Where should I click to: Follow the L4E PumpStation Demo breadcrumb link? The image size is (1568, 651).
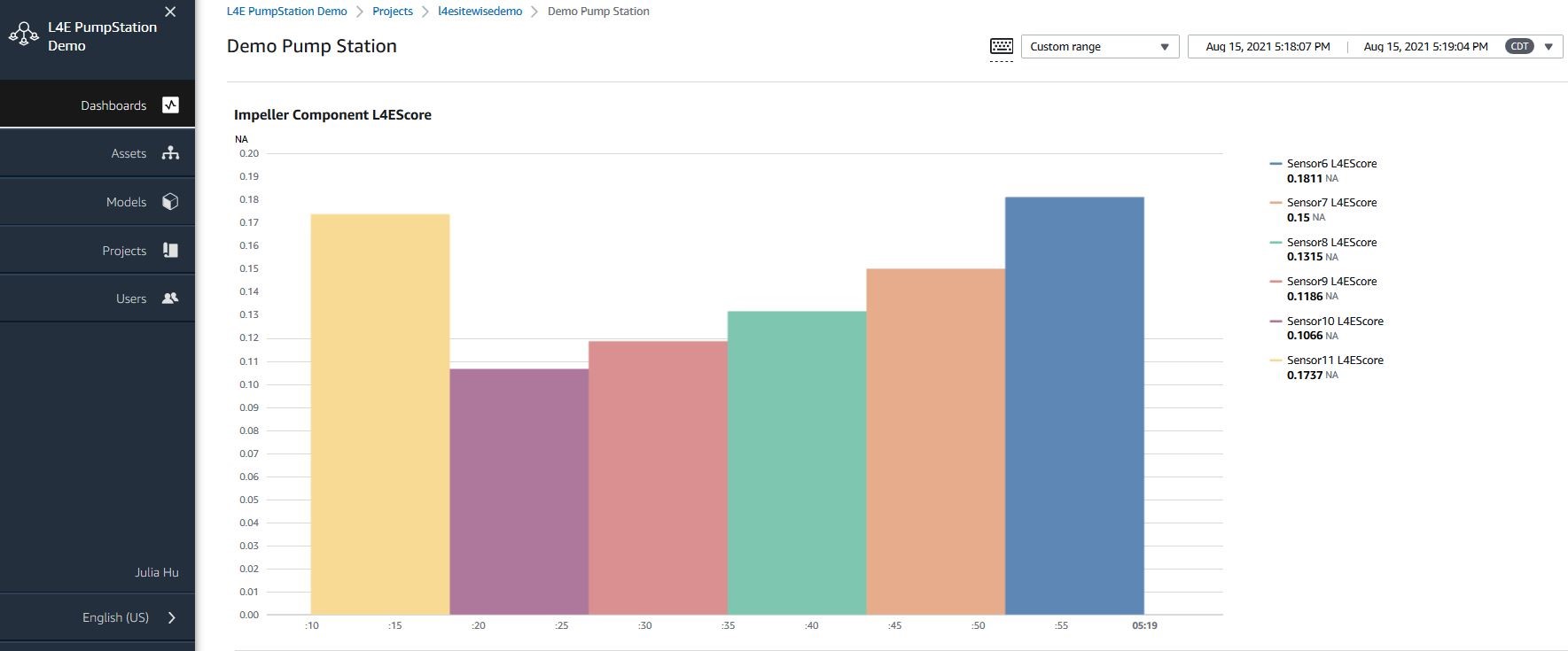287,12
